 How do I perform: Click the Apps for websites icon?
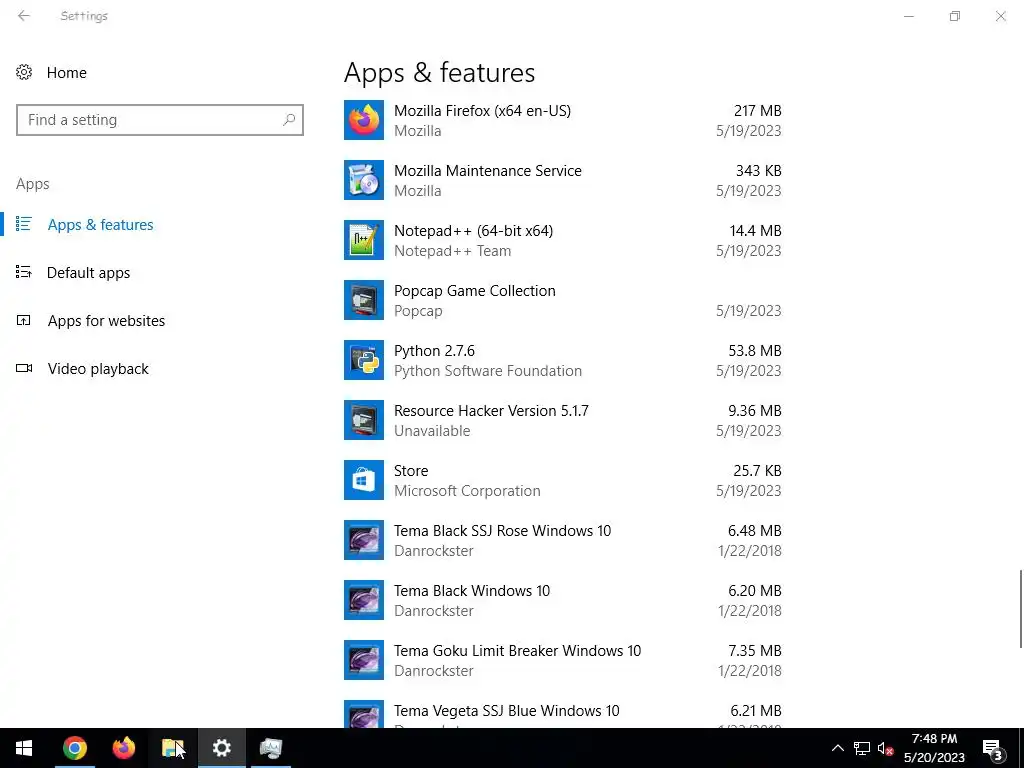(x=24, y=320)
